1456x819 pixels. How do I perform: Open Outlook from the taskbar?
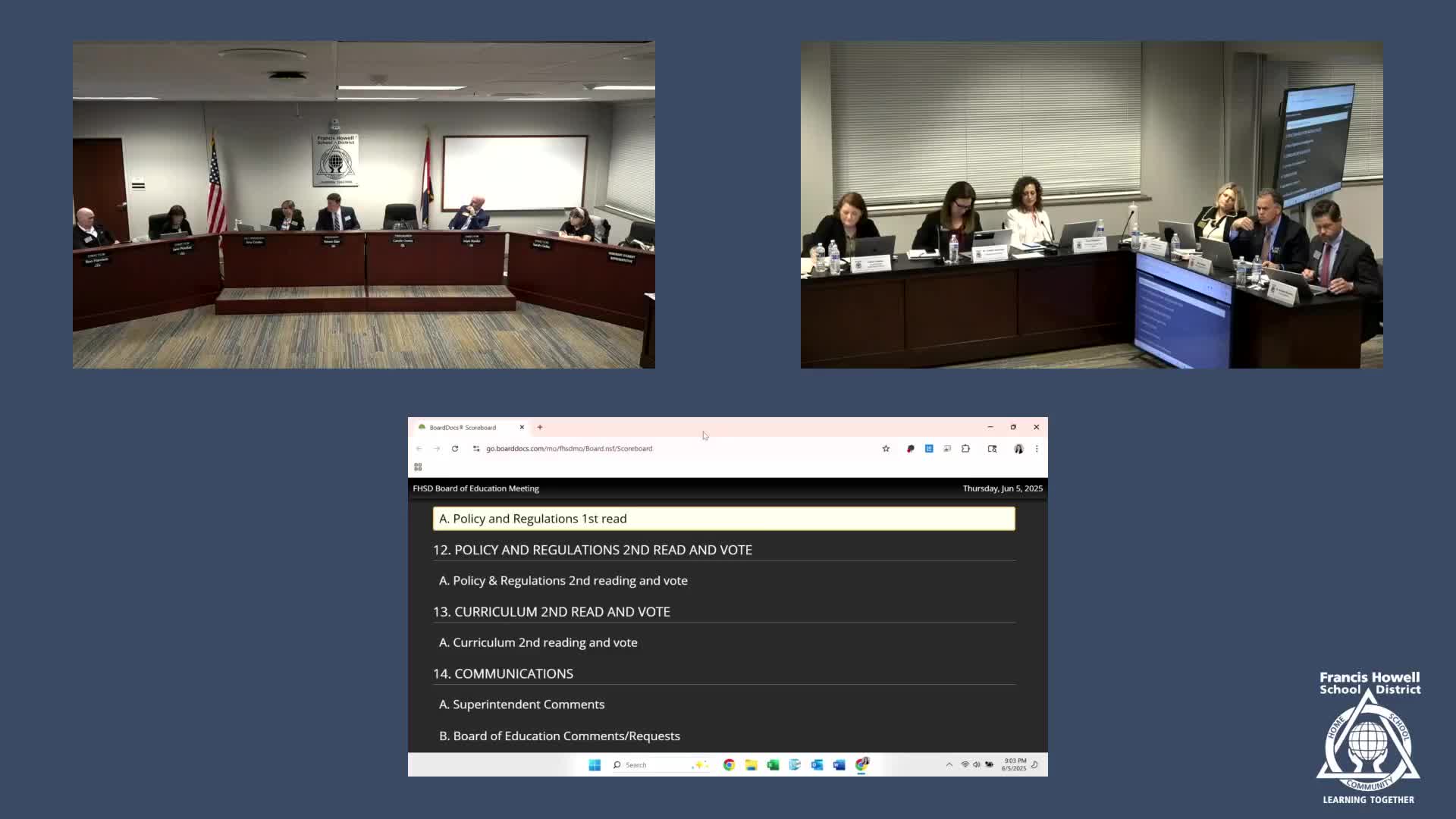click(x=817, y=764)
